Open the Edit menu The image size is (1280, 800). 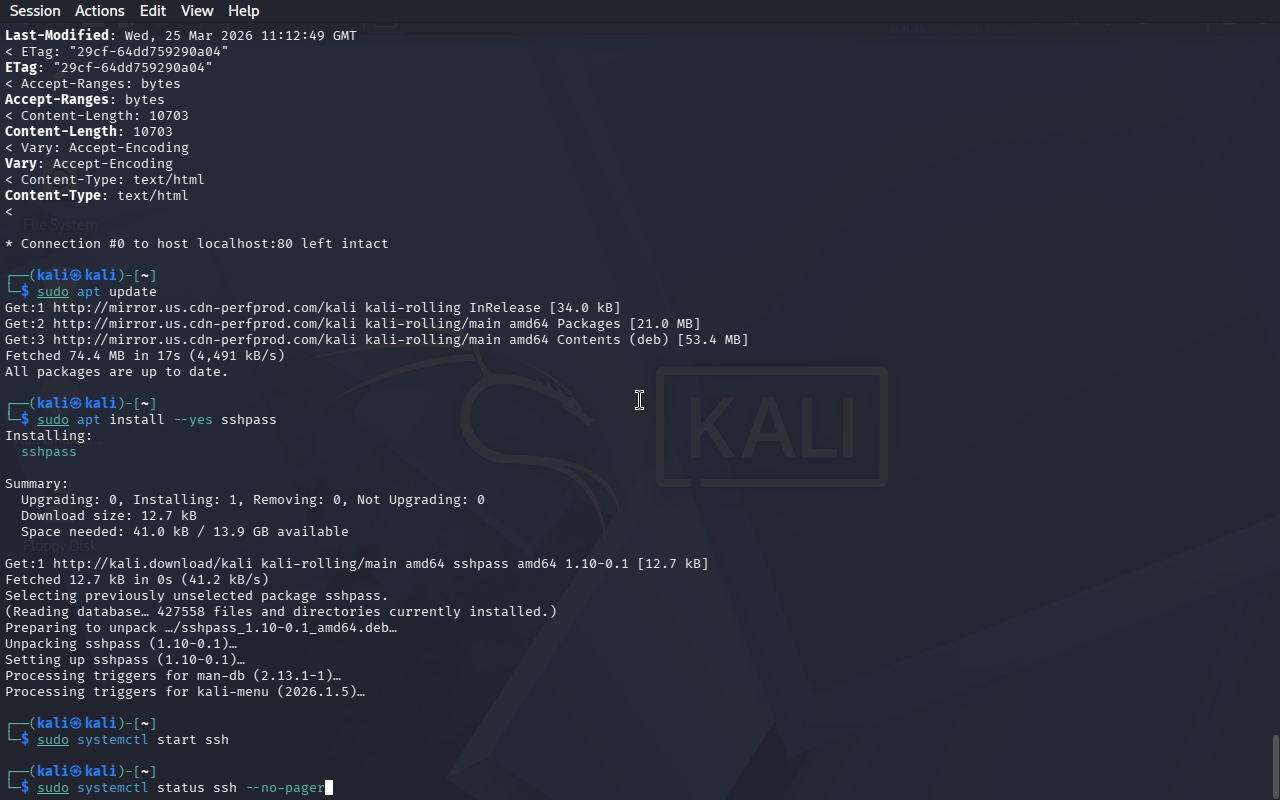(x=153, y=11)
